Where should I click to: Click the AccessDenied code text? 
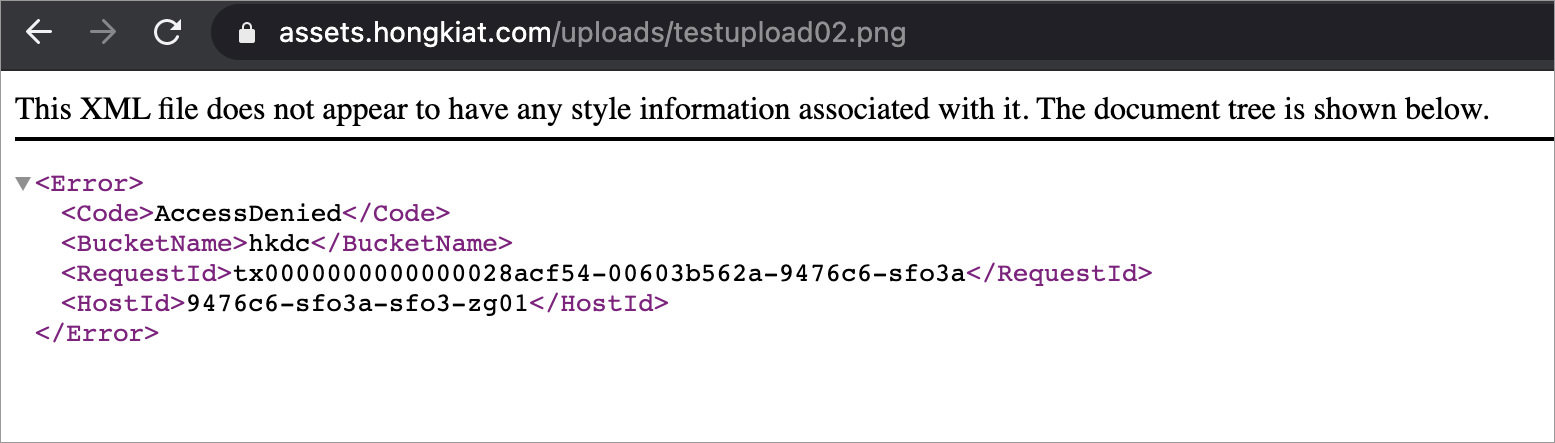[x=248, y=214]
